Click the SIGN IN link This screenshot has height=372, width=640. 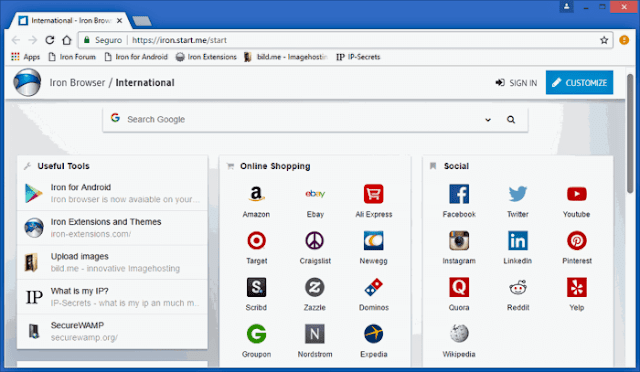[x=516, y=83]
